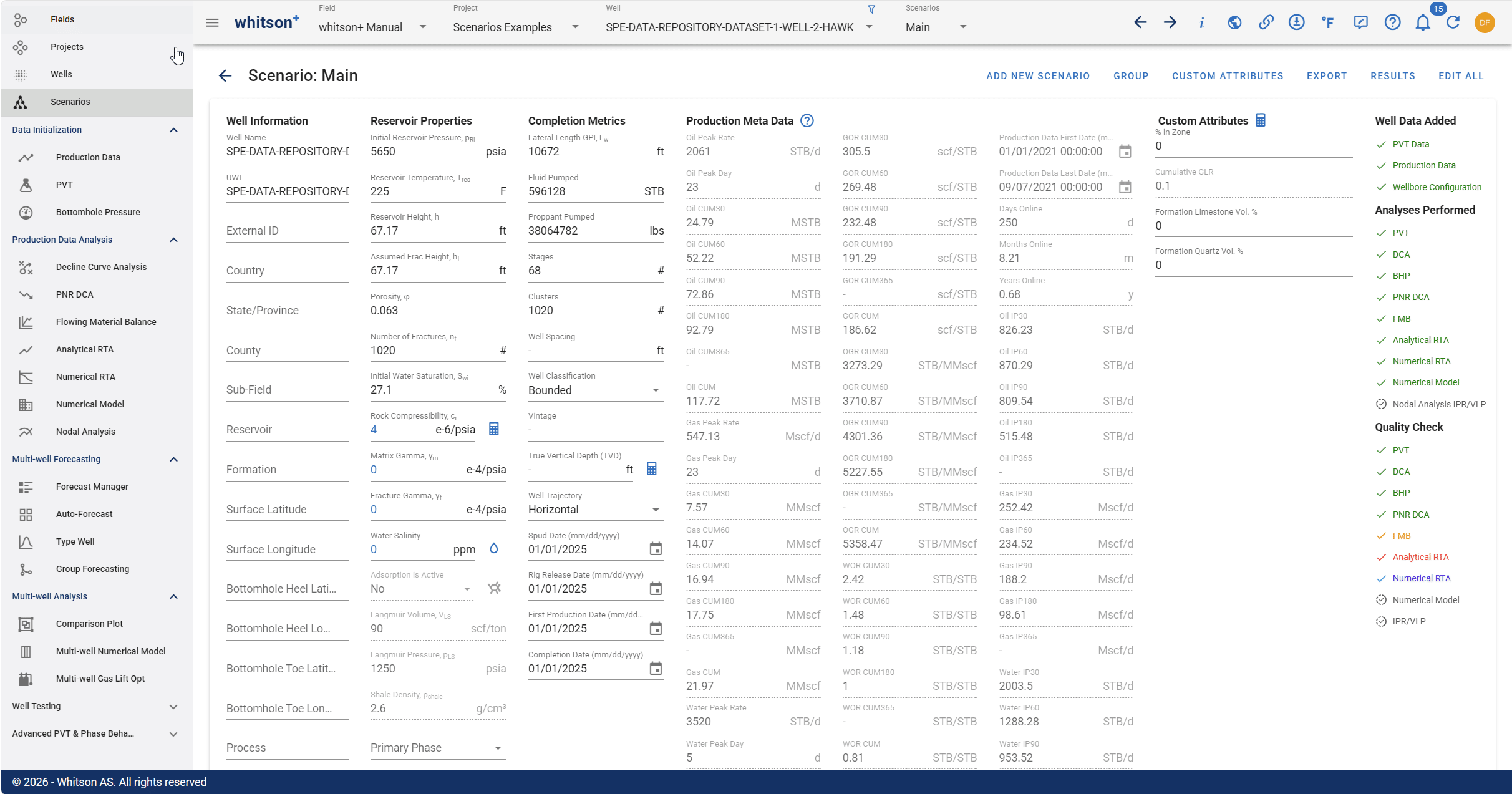Click Numerical RTA under Quality Check

(x=1421, y=578)
